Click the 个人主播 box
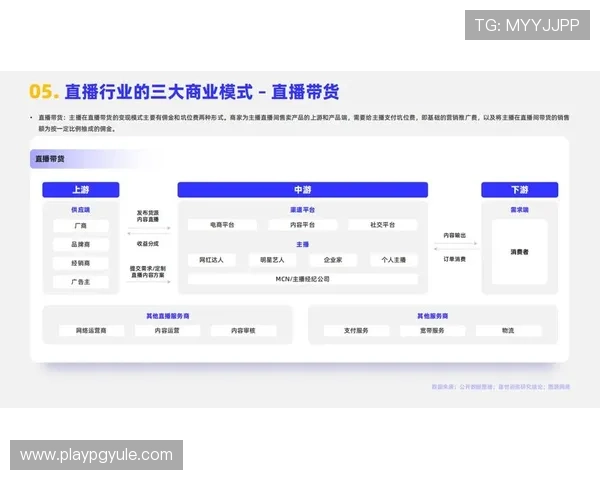The width and height of the screenshot is (600, 480). [x=394, y=260]
